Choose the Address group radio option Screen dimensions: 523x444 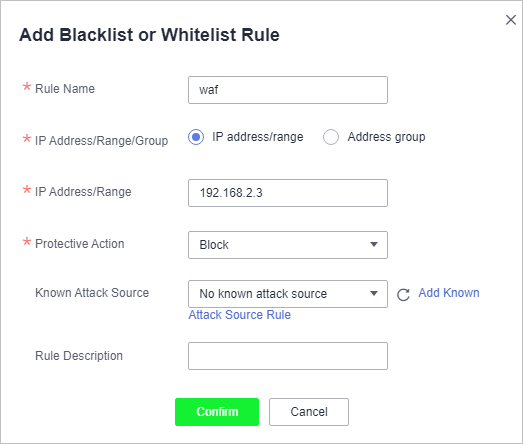click(x=331, y=137)
